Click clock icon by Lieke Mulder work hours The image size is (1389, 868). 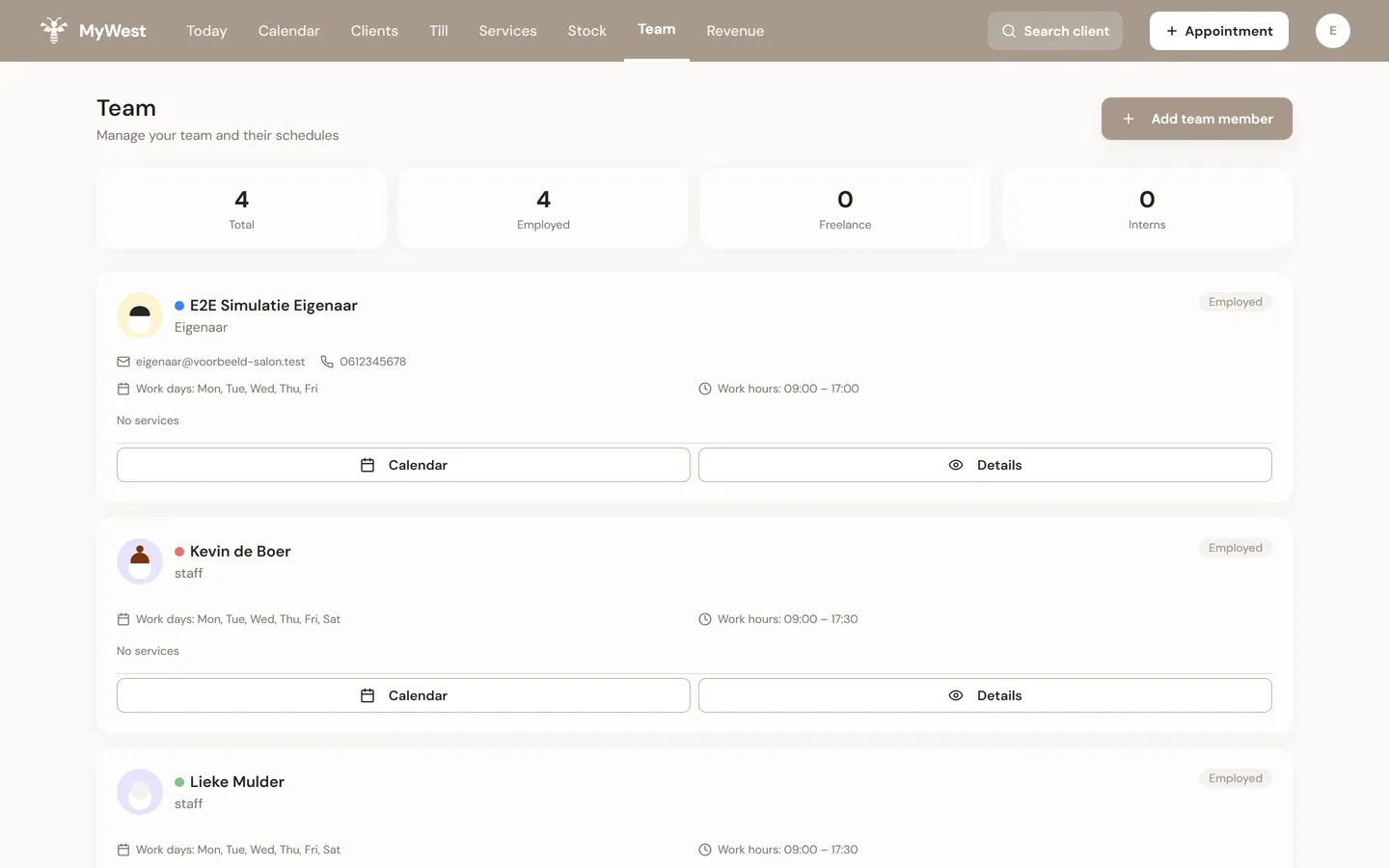(705, 850)
